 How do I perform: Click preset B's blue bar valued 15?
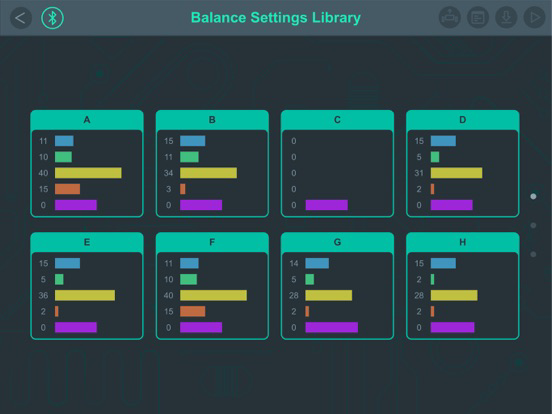point(193,141)
